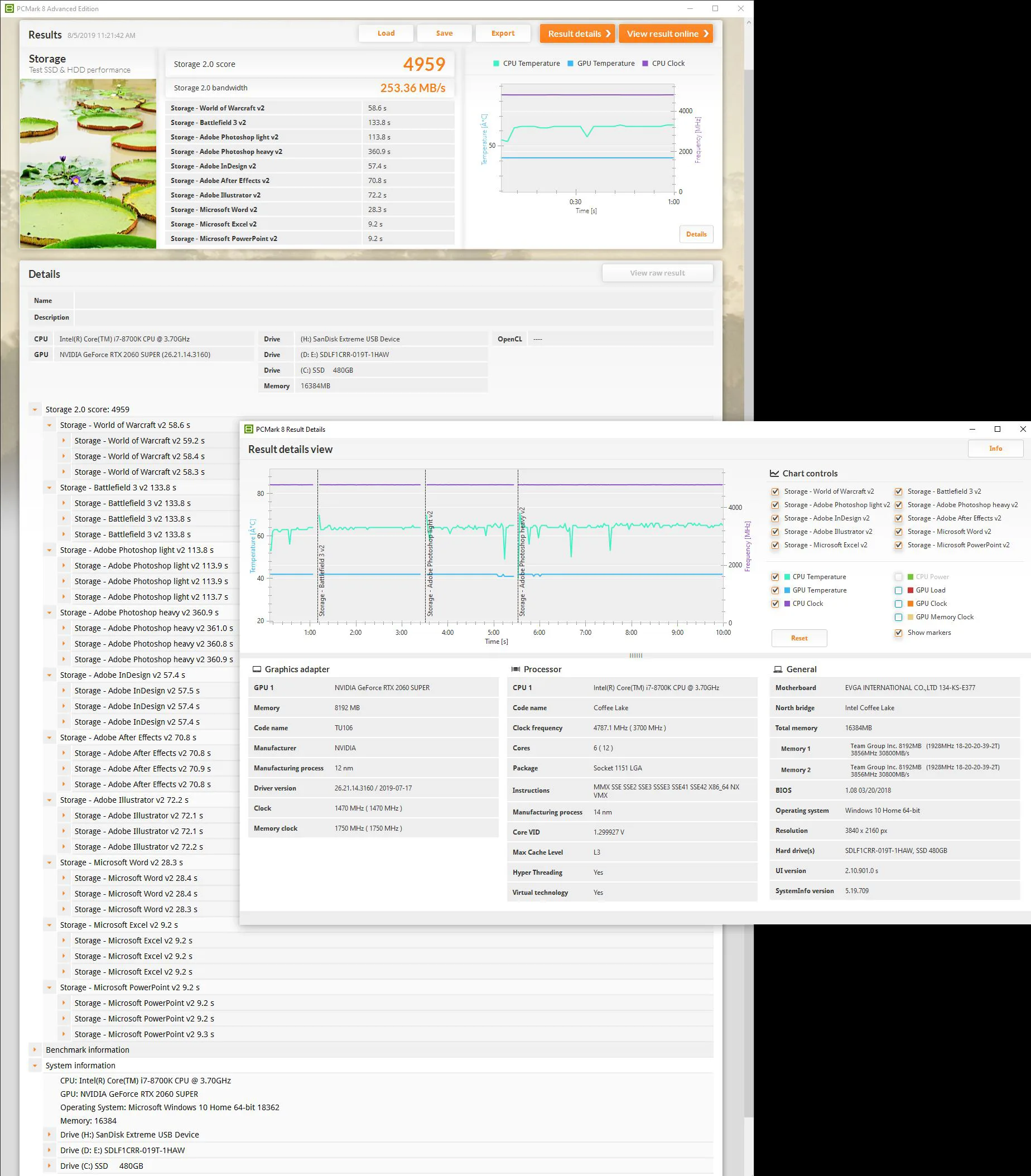
Task: Click the Battlefield 3 v2 chart marker line
Action: click(x=317, y=546)
